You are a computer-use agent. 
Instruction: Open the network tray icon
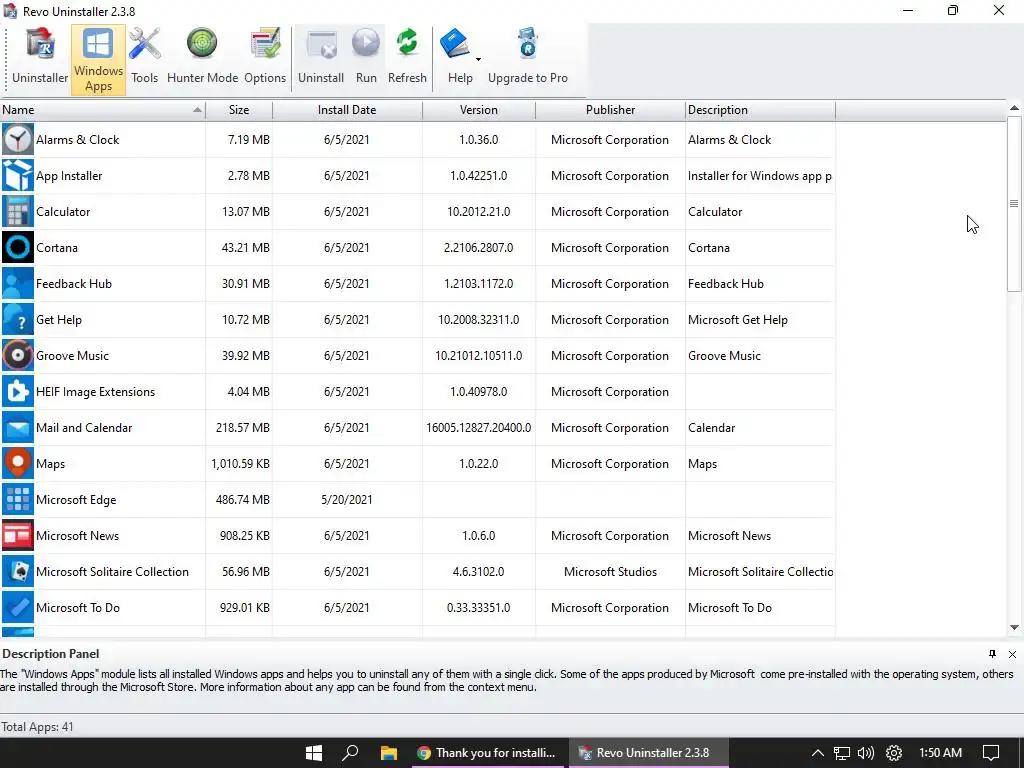coord(842,753)
